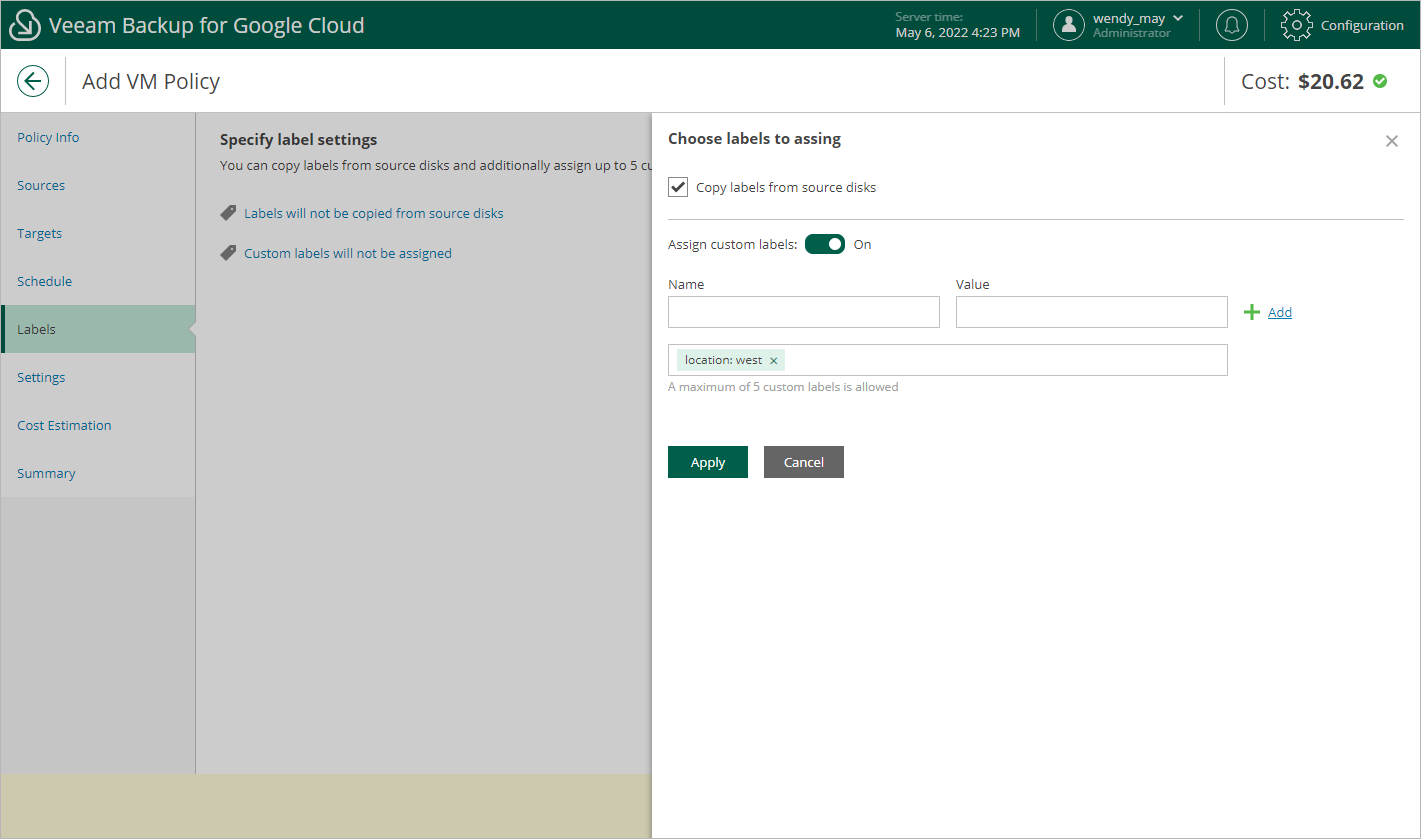Viewport: 1421px width, 839px height.
Task: Click the custom labels list box
Action: (948, 360)
